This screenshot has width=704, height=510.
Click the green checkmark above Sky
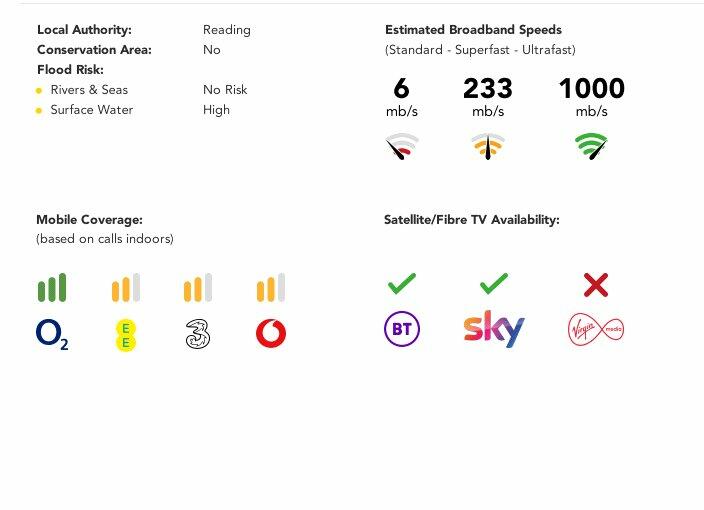click(x=494, y=285)
